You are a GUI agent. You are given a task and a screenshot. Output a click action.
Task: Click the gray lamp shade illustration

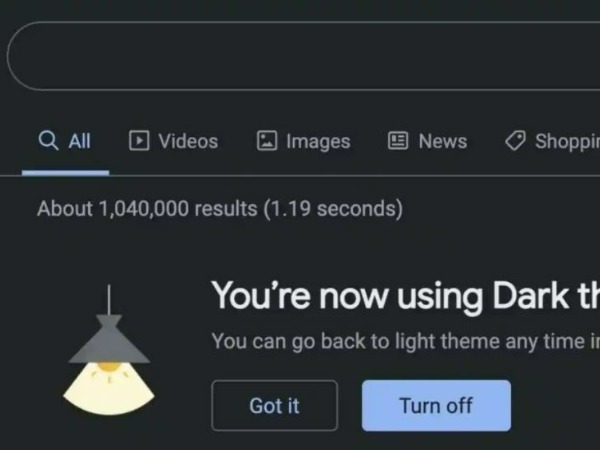(109, 339)
